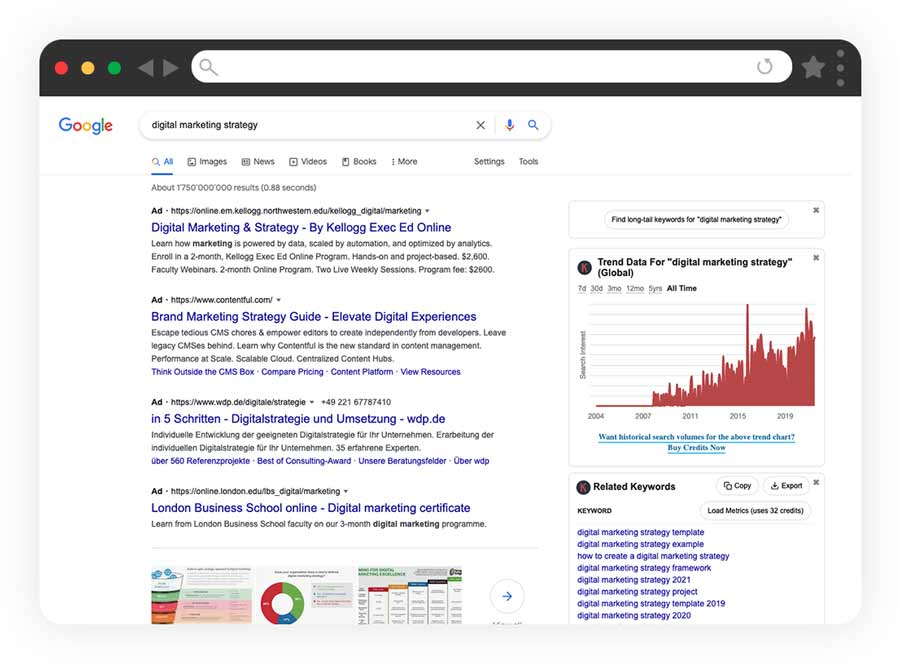Click Load Metrics (uses 32 credits) button
Viewport: 900px width, 663px height.
pos(755,511)
